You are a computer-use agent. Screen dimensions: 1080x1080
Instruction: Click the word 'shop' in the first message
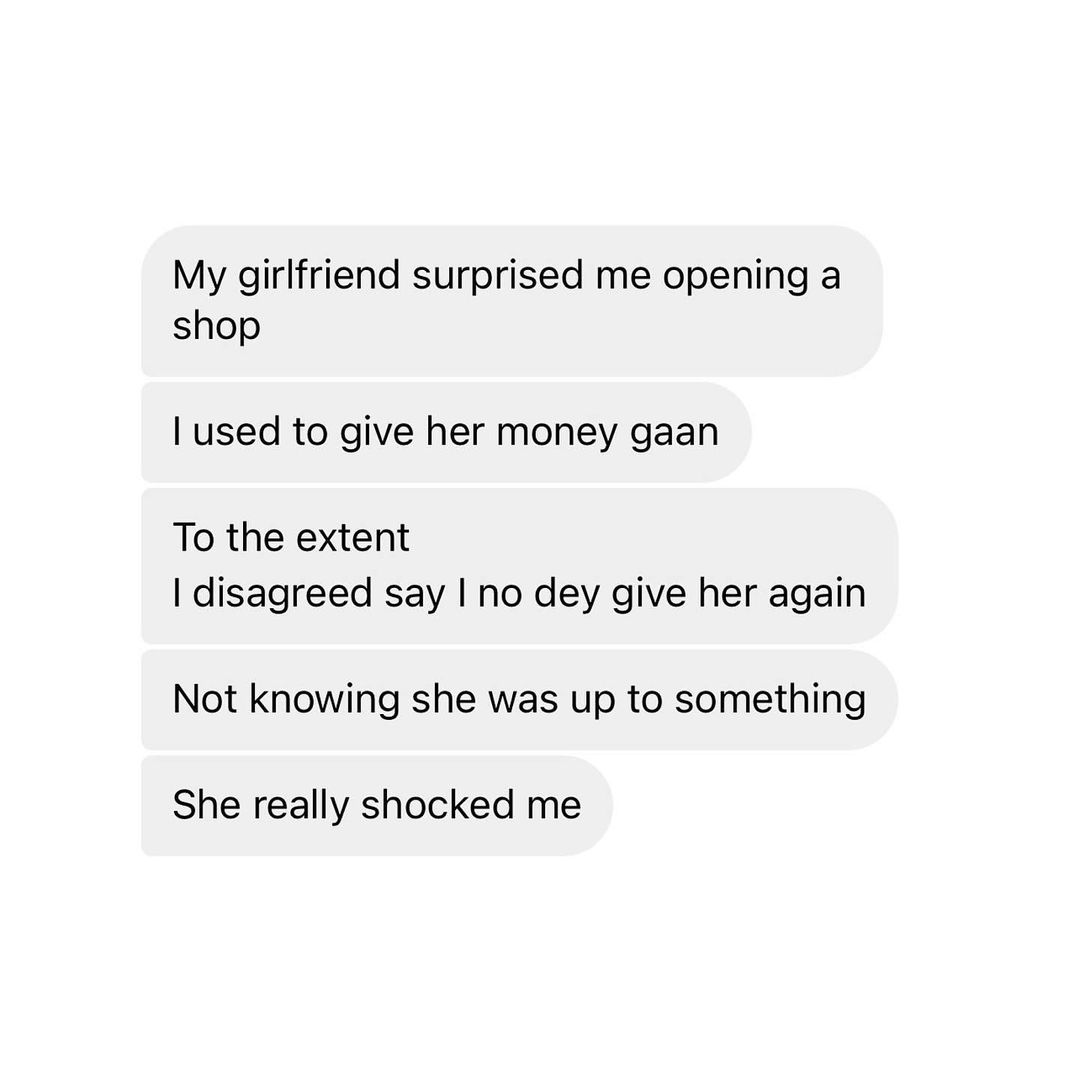(216, 326)
